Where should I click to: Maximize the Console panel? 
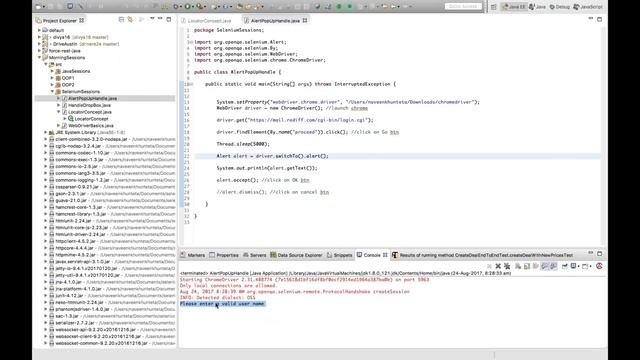point(600,253)
